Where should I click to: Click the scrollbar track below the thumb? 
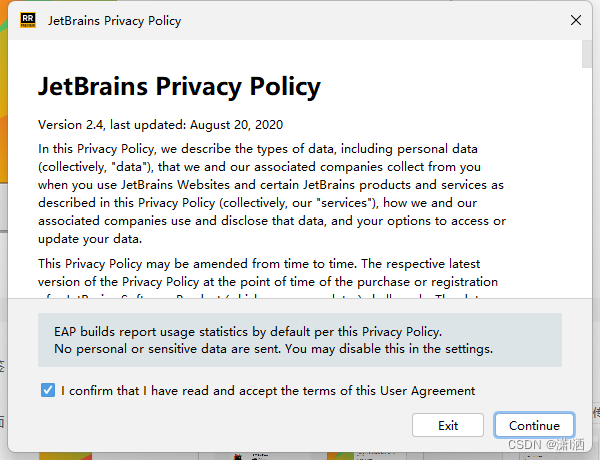[x=587, y=184]
